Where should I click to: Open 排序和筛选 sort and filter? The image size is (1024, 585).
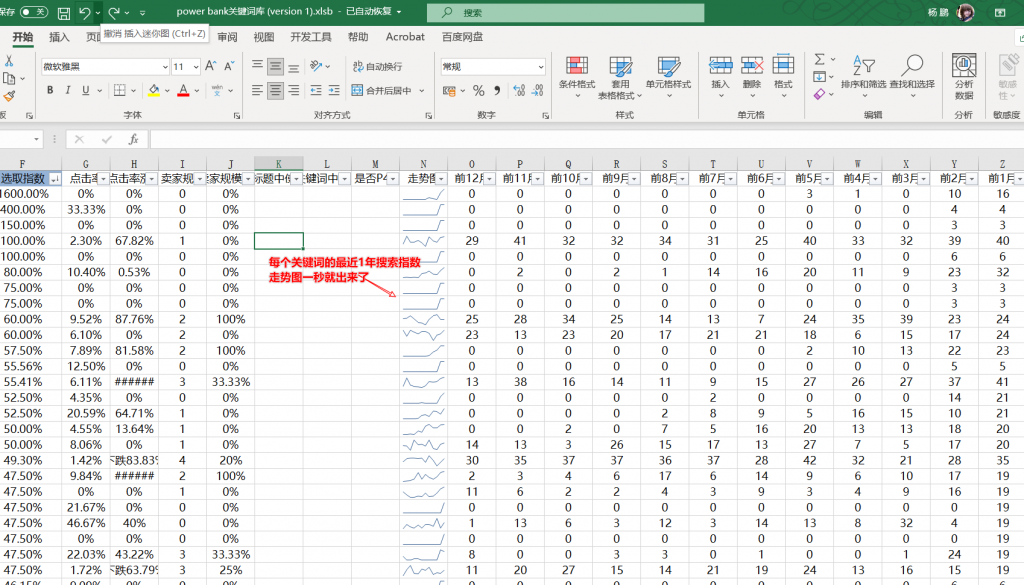tap(863, 77)
